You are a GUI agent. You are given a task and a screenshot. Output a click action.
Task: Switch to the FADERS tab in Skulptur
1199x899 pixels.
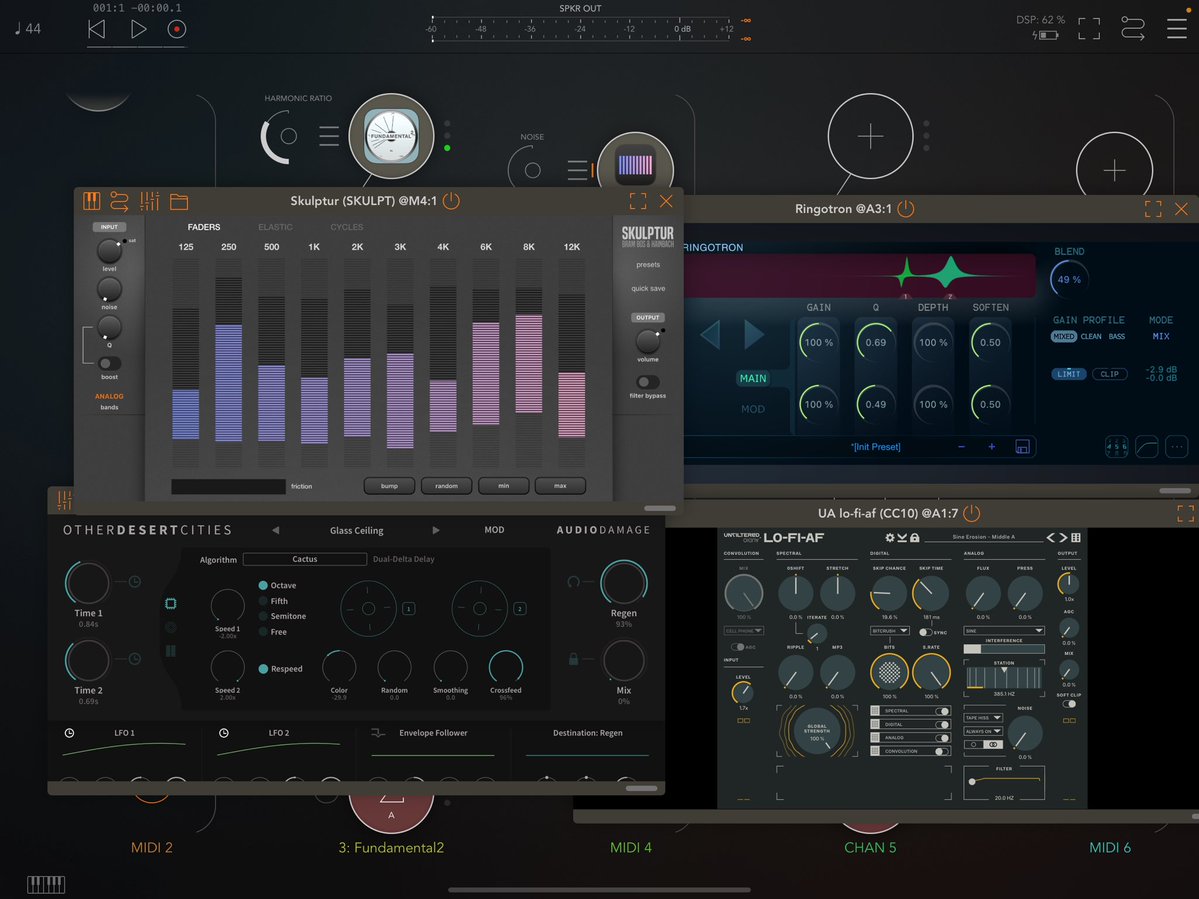click(x=203, y=227)
